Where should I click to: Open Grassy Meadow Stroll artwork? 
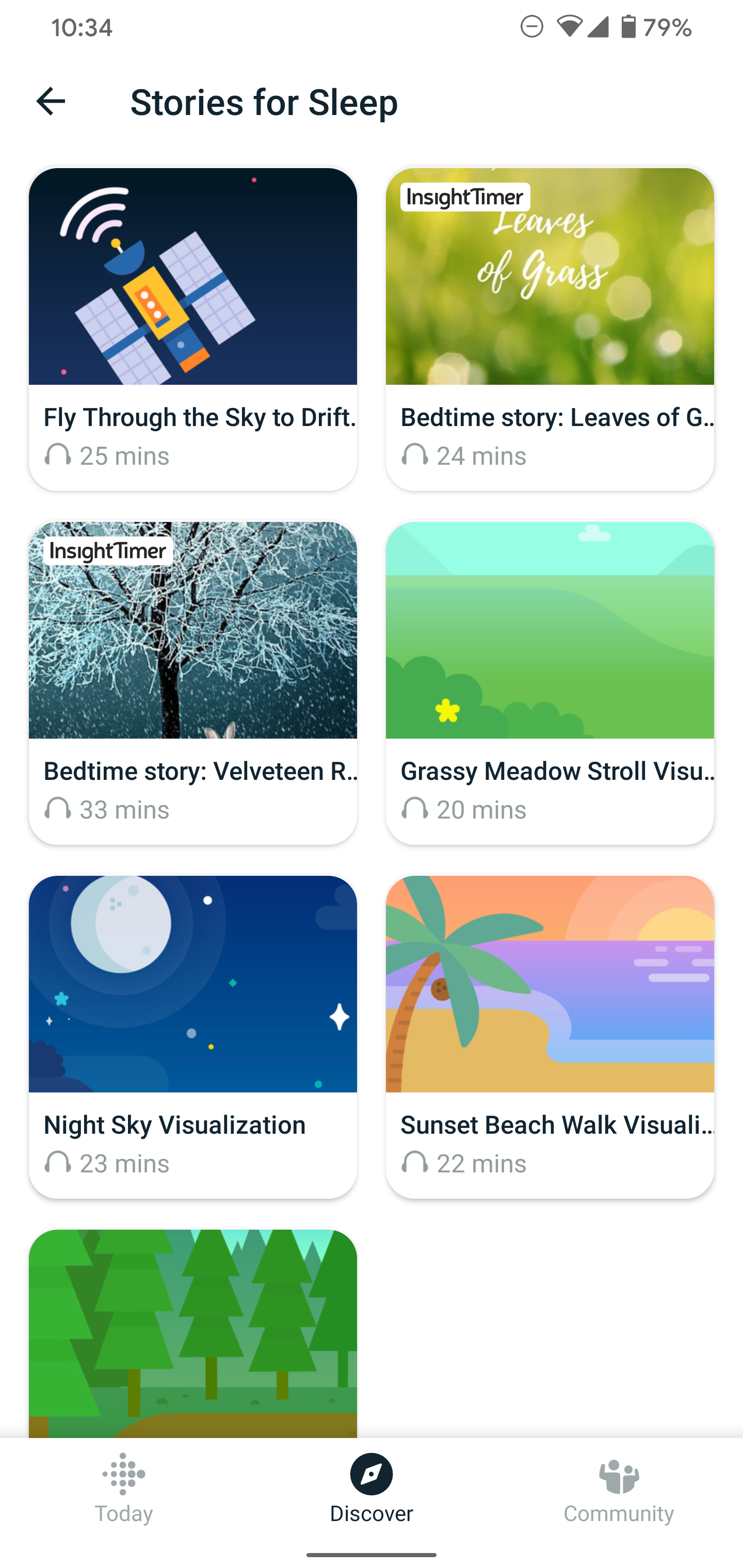pos(550,630)
